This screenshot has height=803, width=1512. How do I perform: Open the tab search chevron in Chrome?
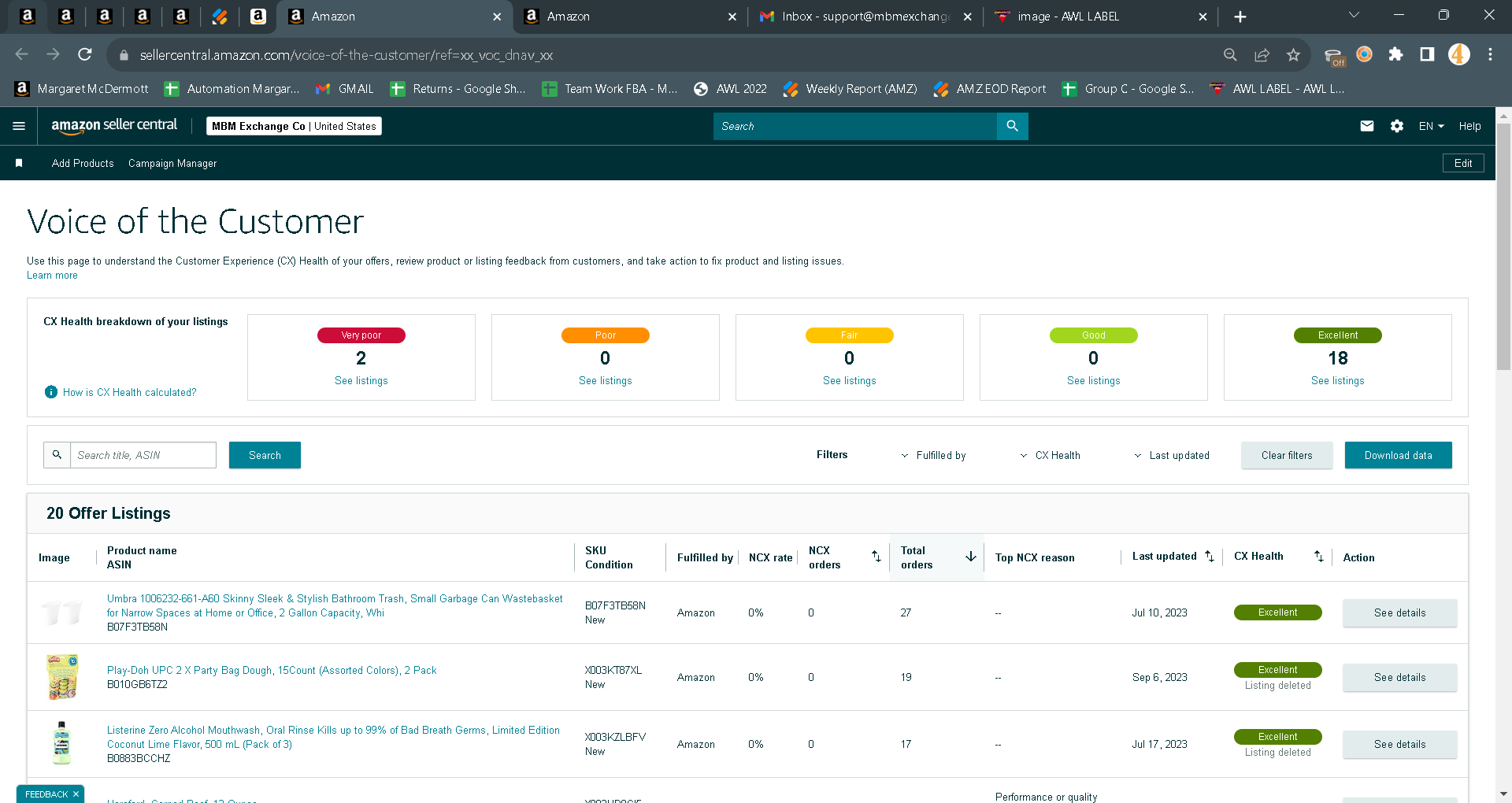tap(1354, 15)
